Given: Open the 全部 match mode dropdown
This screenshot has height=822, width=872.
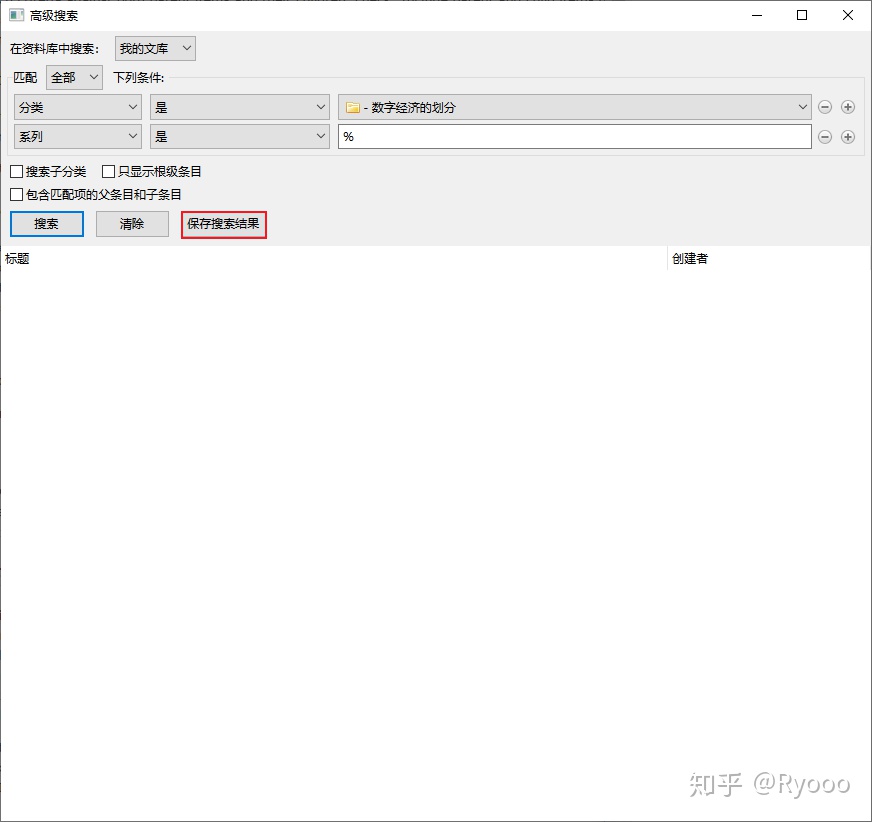Looking at the screenshot, I should click(x=75, y=77).
